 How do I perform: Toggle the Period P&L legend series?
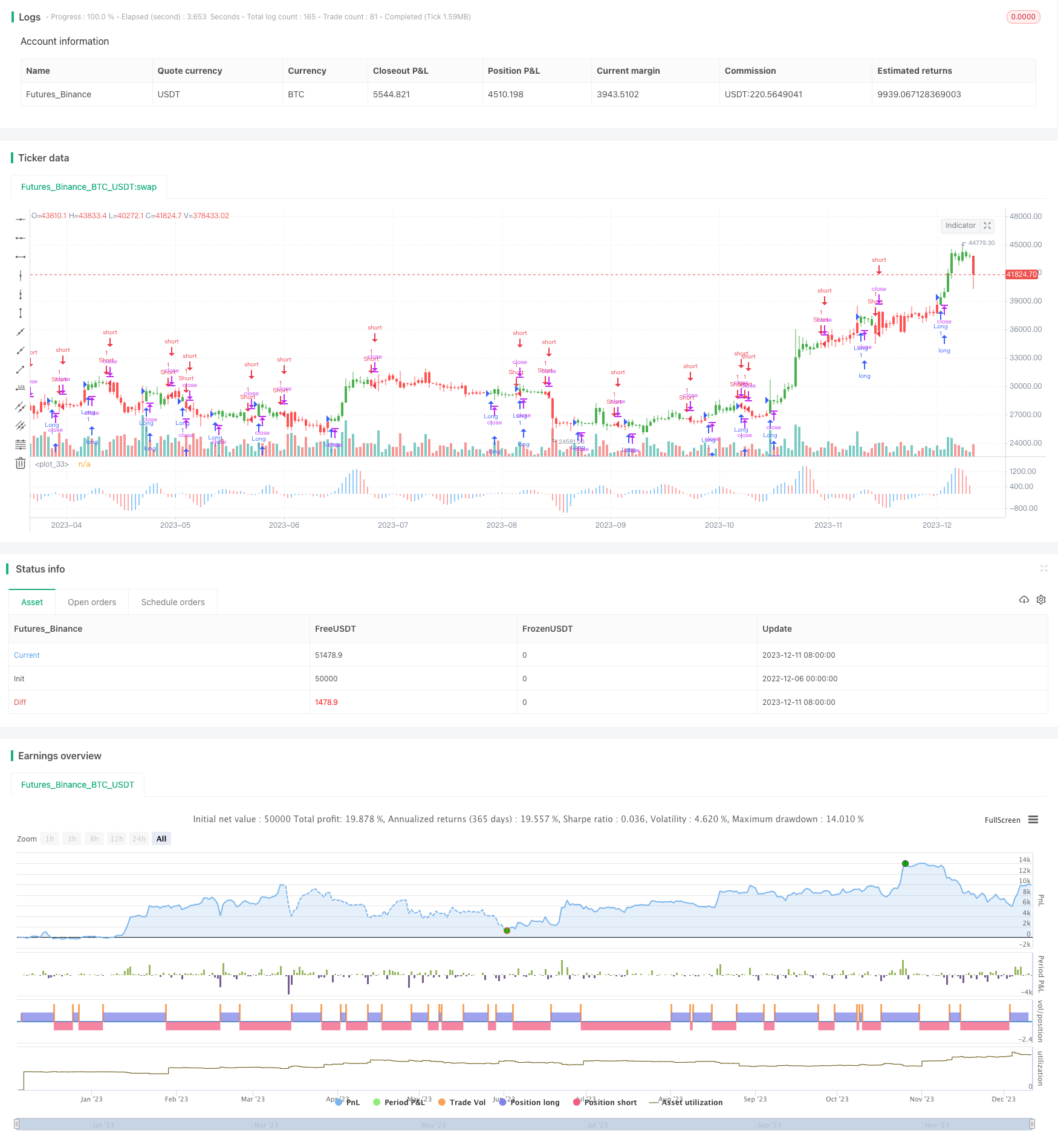coord(399,1102)
